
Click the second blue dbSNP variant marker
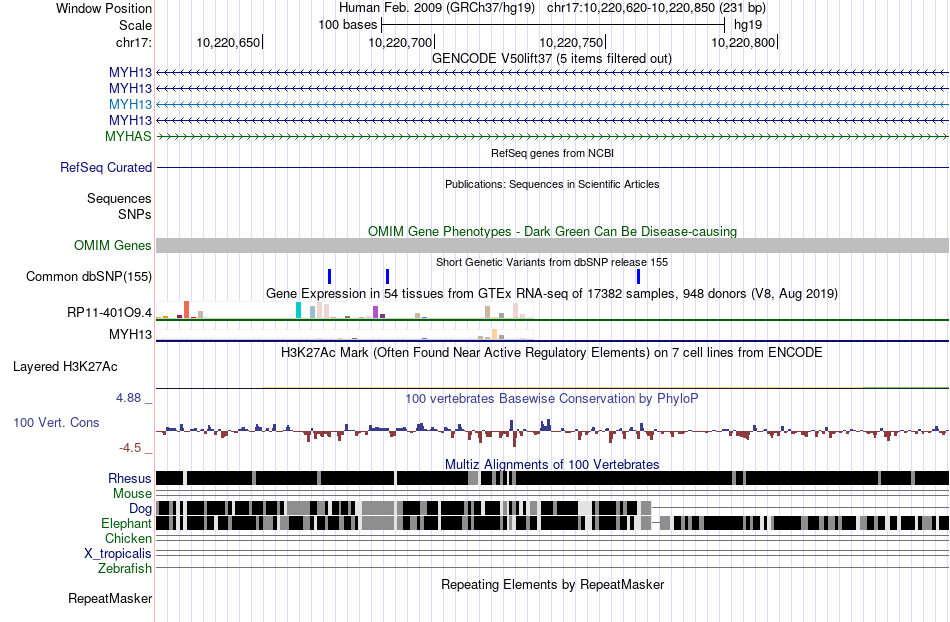point(388,276)
